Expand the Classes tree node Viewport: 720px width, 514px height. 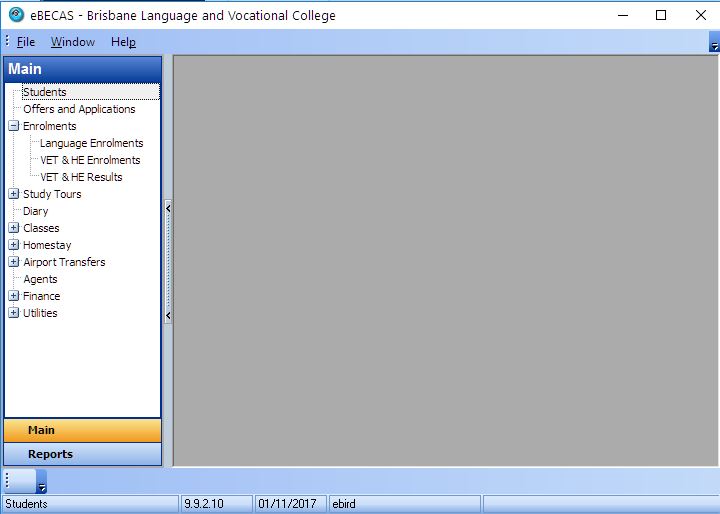point(14,228)
